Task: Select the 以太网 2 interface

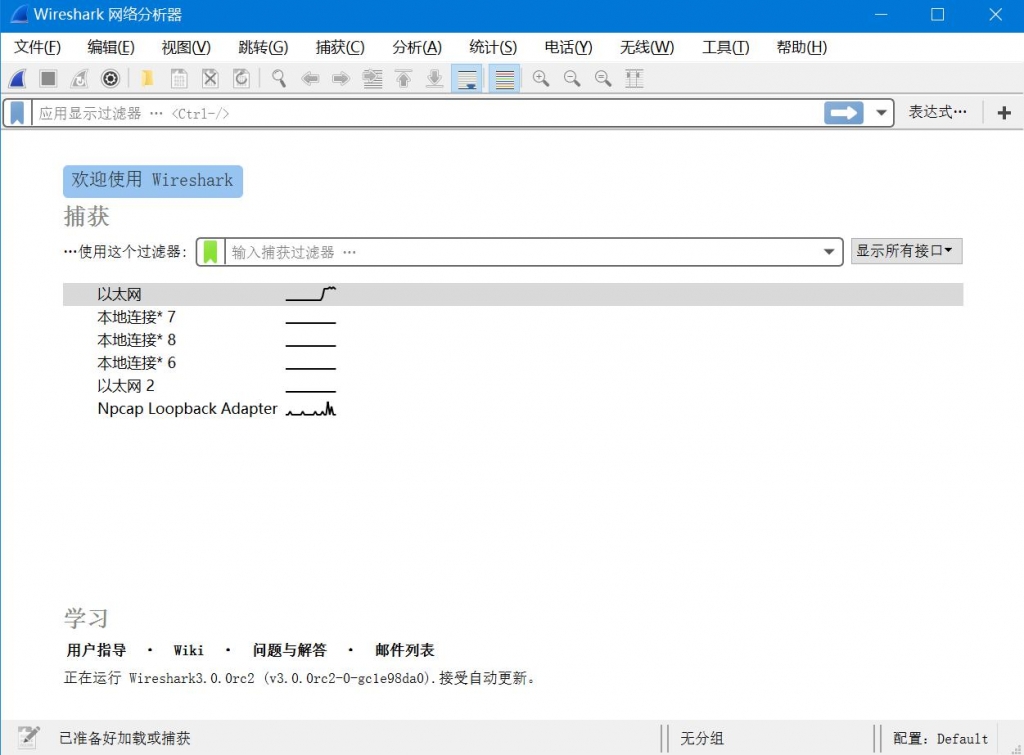Action: click(x=513, y=386)
